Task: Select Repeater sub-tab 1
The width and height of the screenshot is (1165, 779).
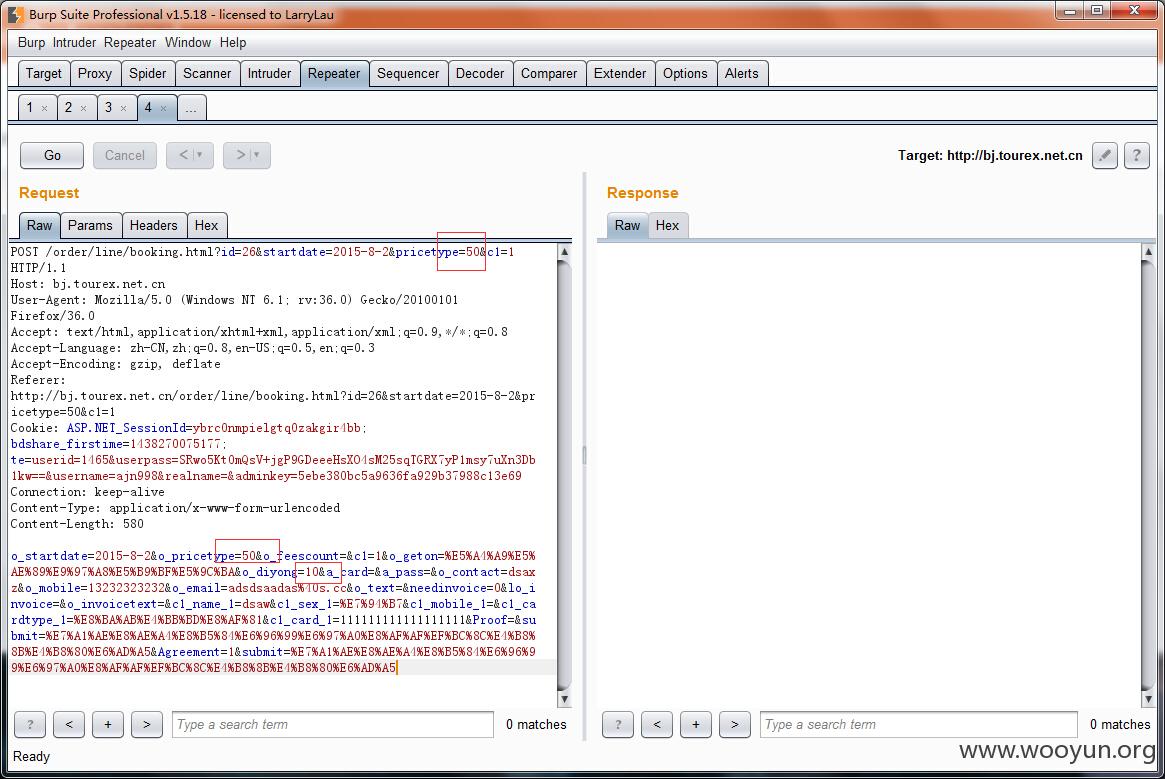Action: pos(30,108)
